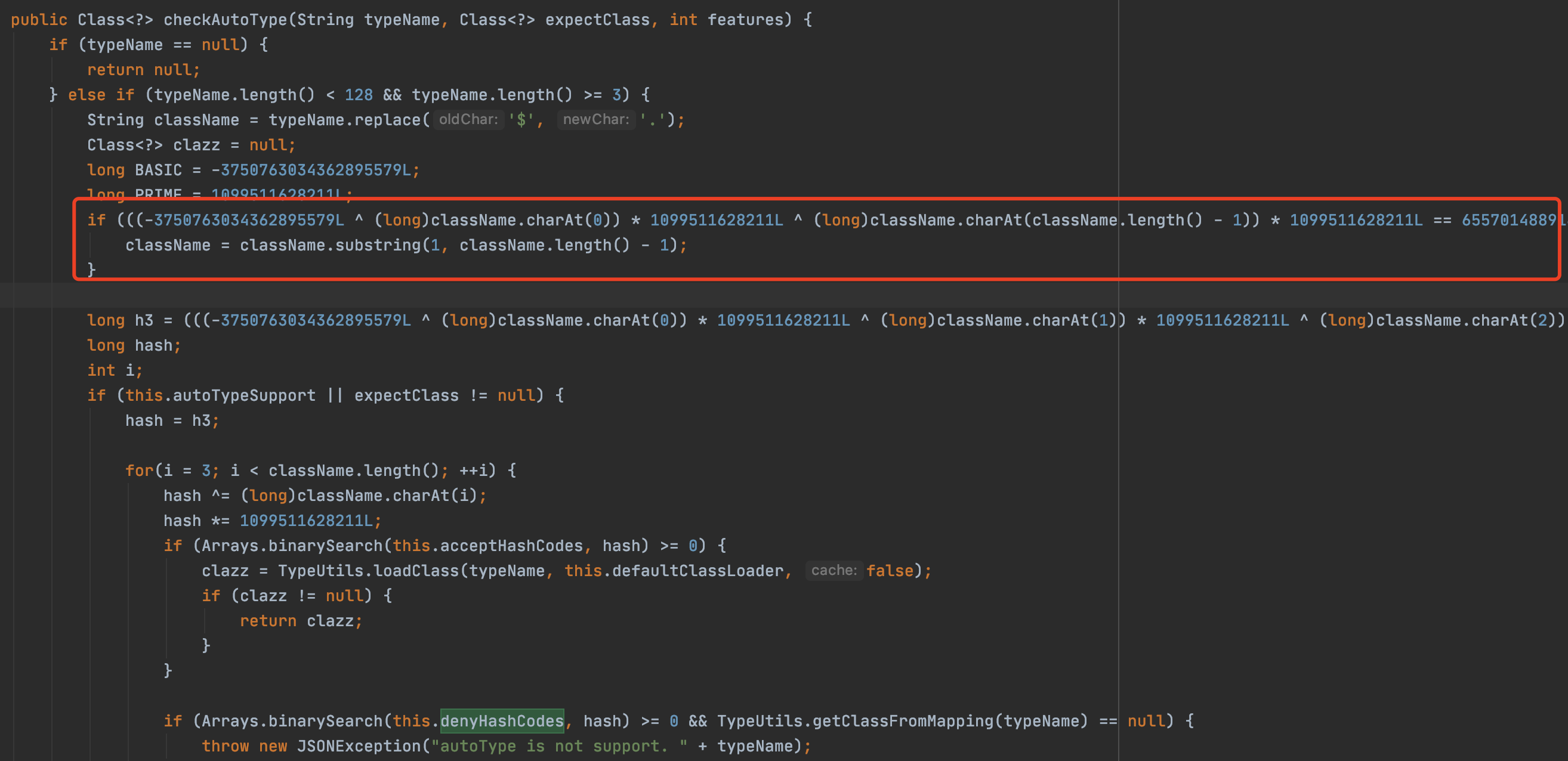Click the loadClass method call
The image size is (1568, 761).
click(416, 571)
